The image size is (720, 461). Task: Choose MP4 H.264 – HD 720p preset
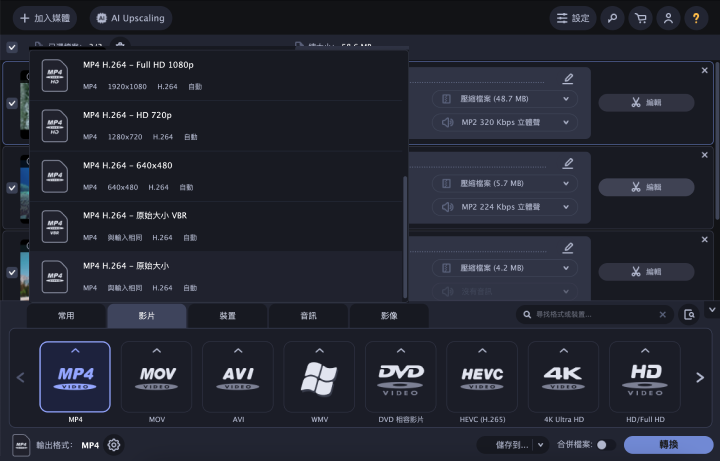(216, 126)
